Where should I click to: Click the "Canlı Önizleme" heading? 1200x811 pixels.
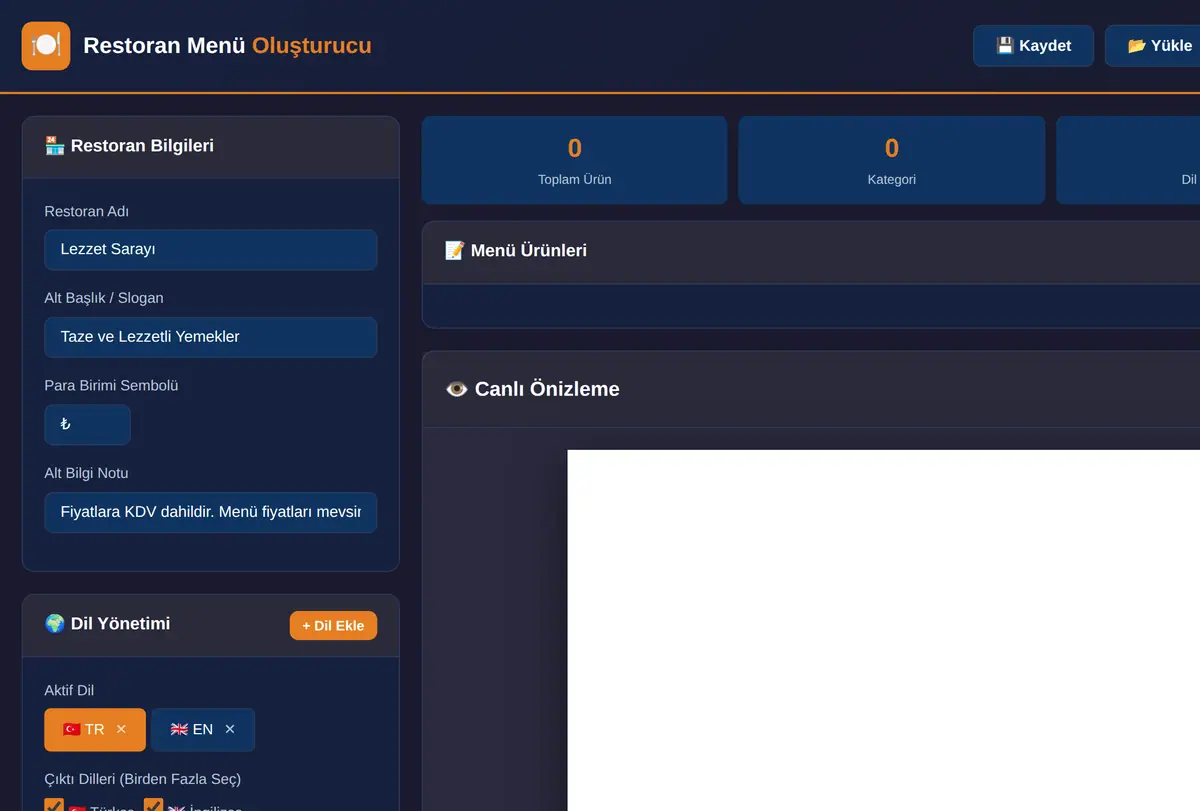(547, 389)
